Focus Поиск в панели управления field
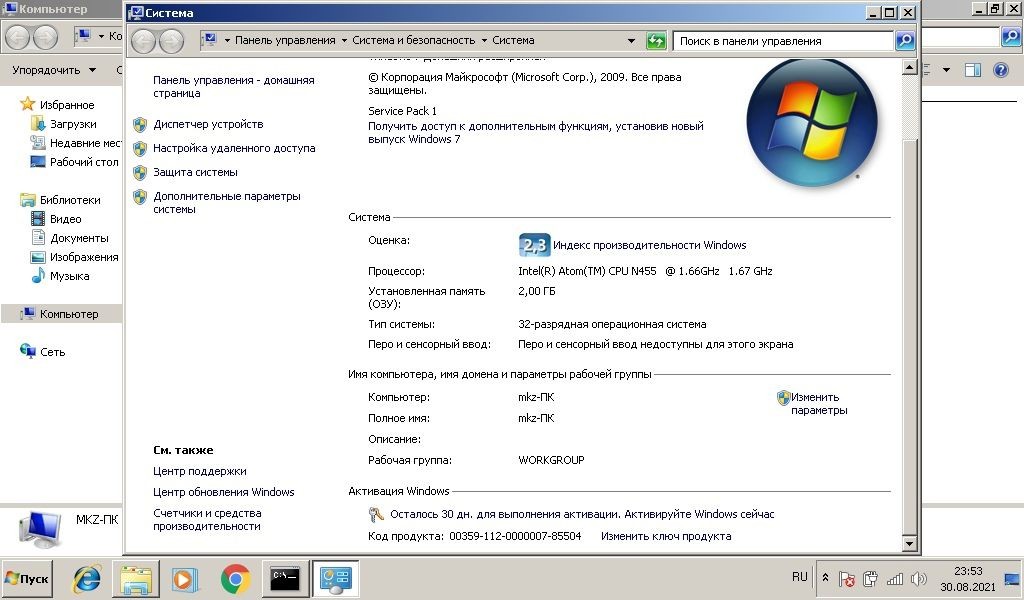This screenshot has height=600, width=1024. pos(783,40)
